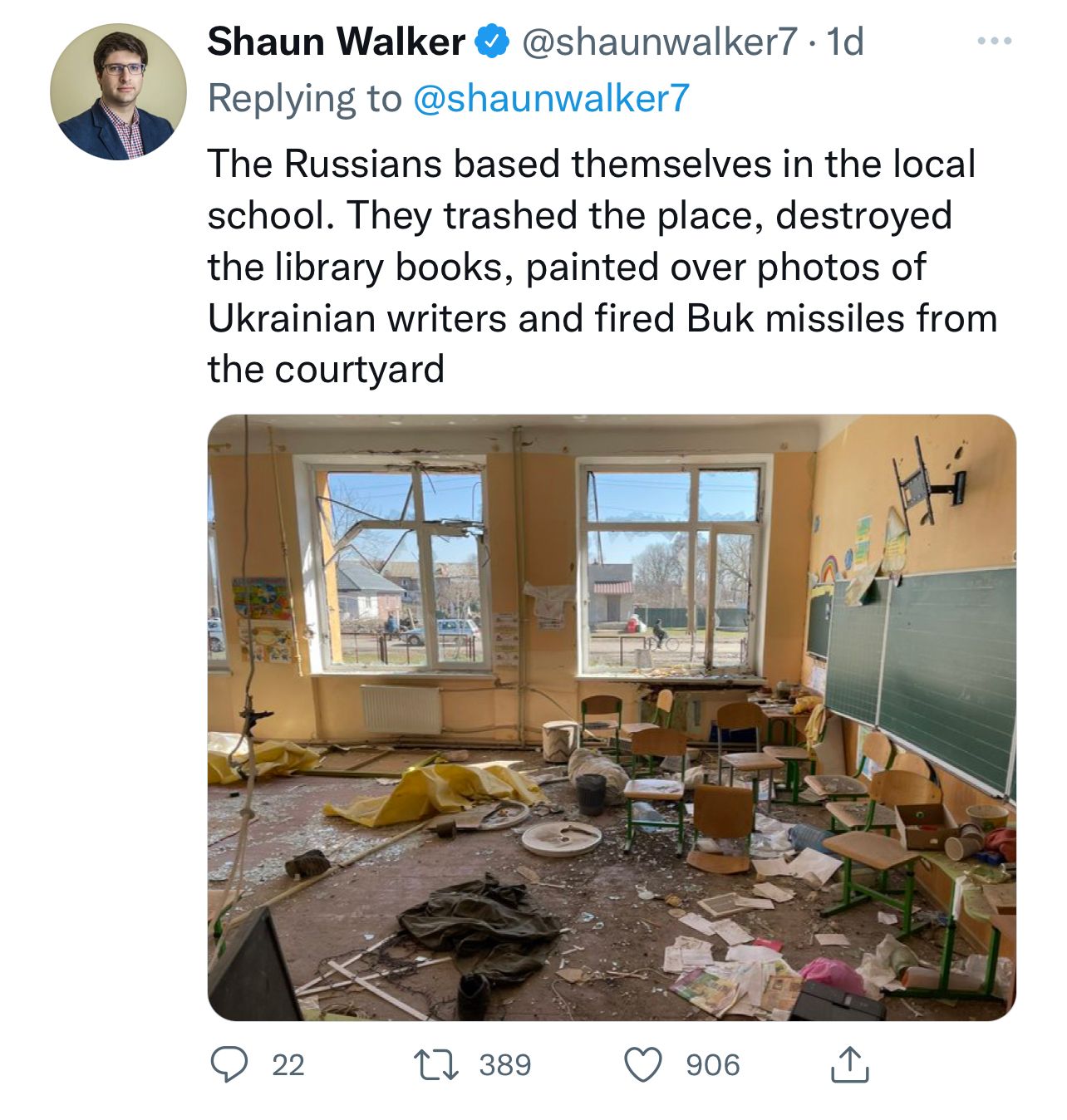This screenshot has width=1067, height=1120.
Task: Open Shaun Walker's profile picture
Action: [x=118, y=92]
